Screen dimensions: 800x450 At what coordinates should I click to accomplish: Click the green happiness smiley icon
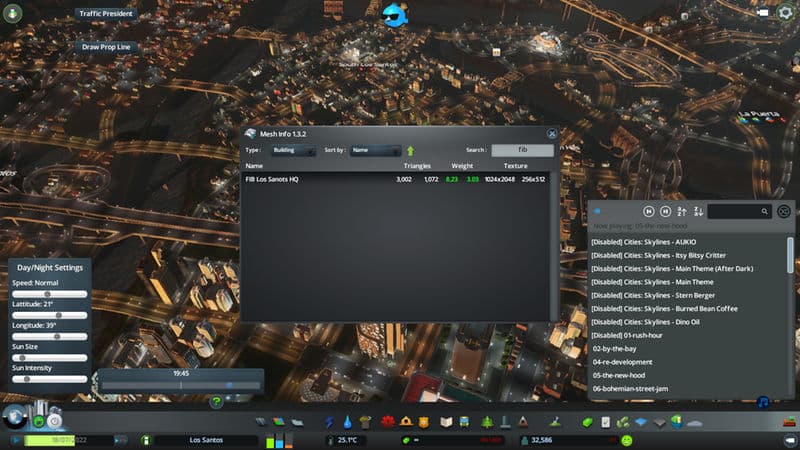[627, 440]
